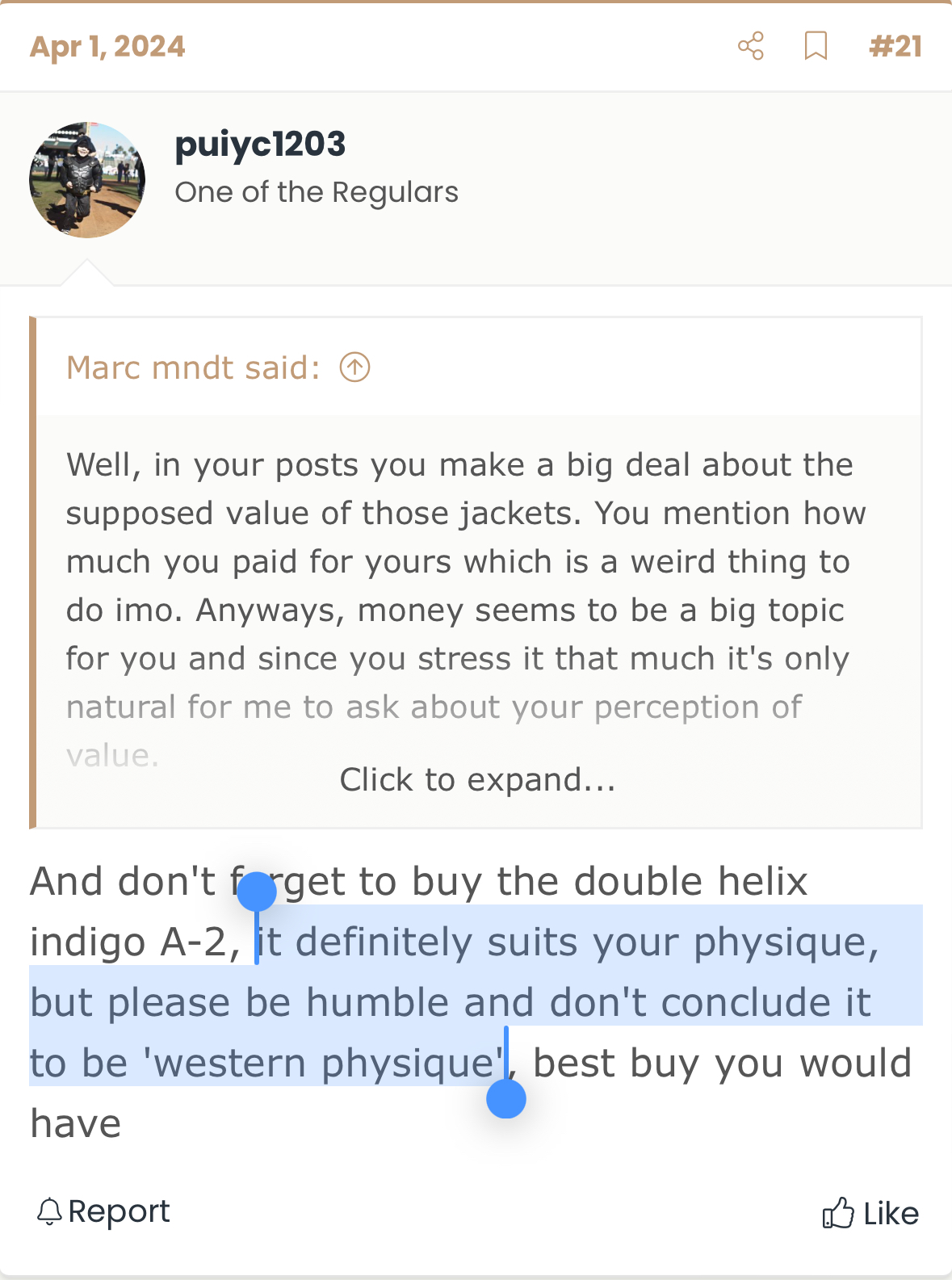Grab the start text selection handle
Image resolution: width=952 pixels, height=1280 pixels.
(257, 892)
